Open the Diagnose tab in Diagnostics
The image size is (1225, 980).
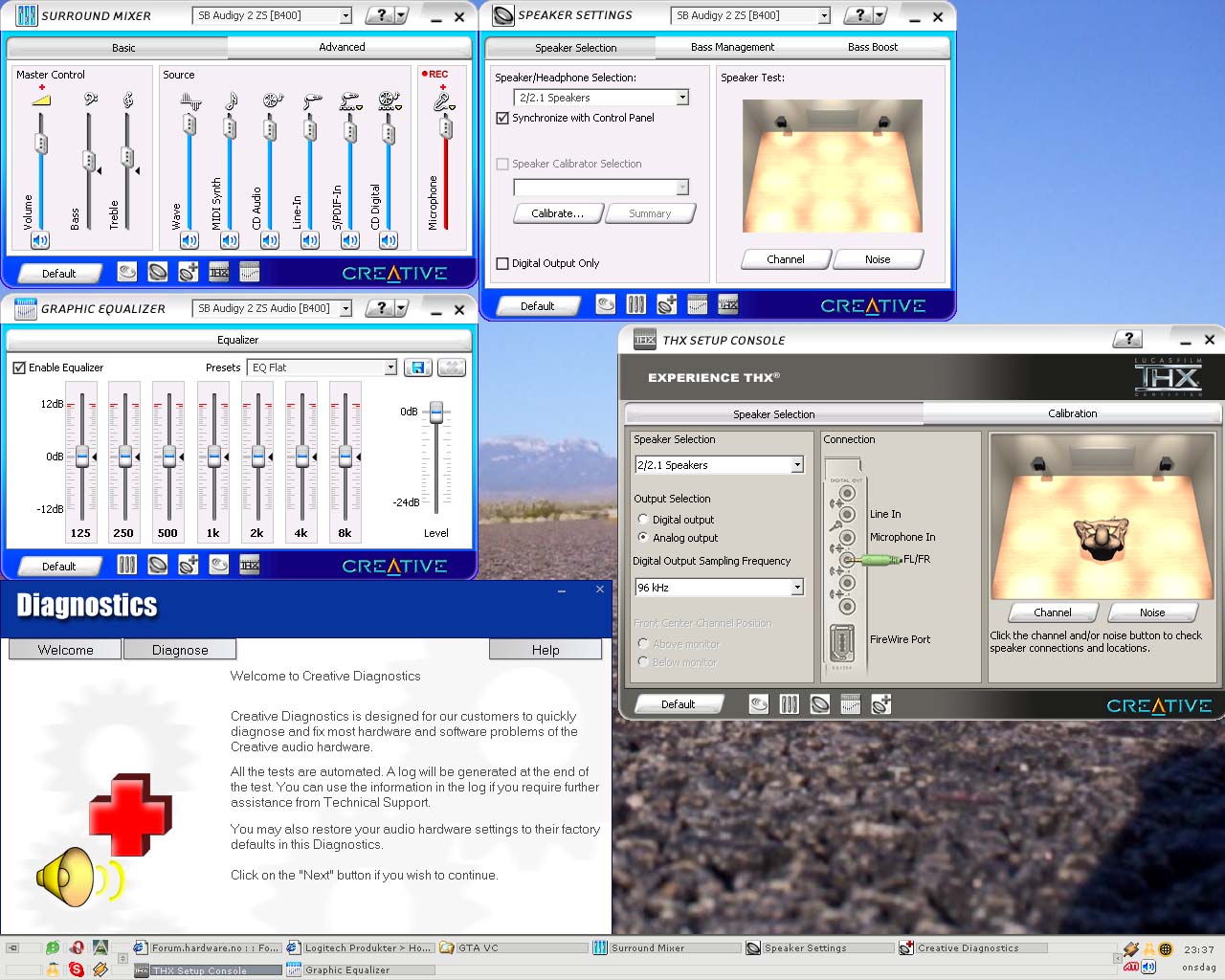click(x=180, y=650)
